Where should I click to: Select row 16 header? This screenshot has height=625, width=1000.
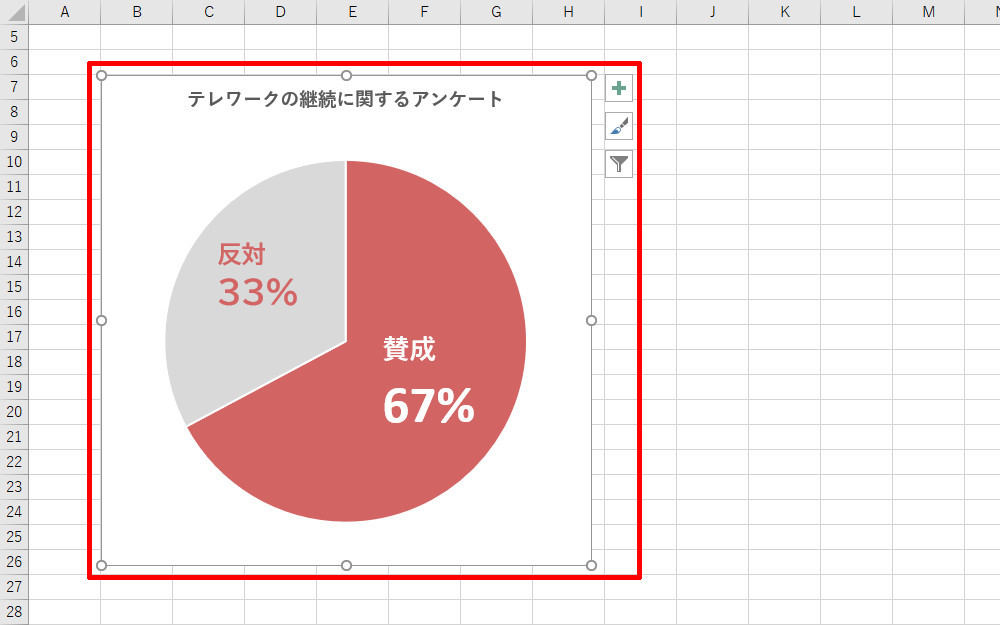14,312
